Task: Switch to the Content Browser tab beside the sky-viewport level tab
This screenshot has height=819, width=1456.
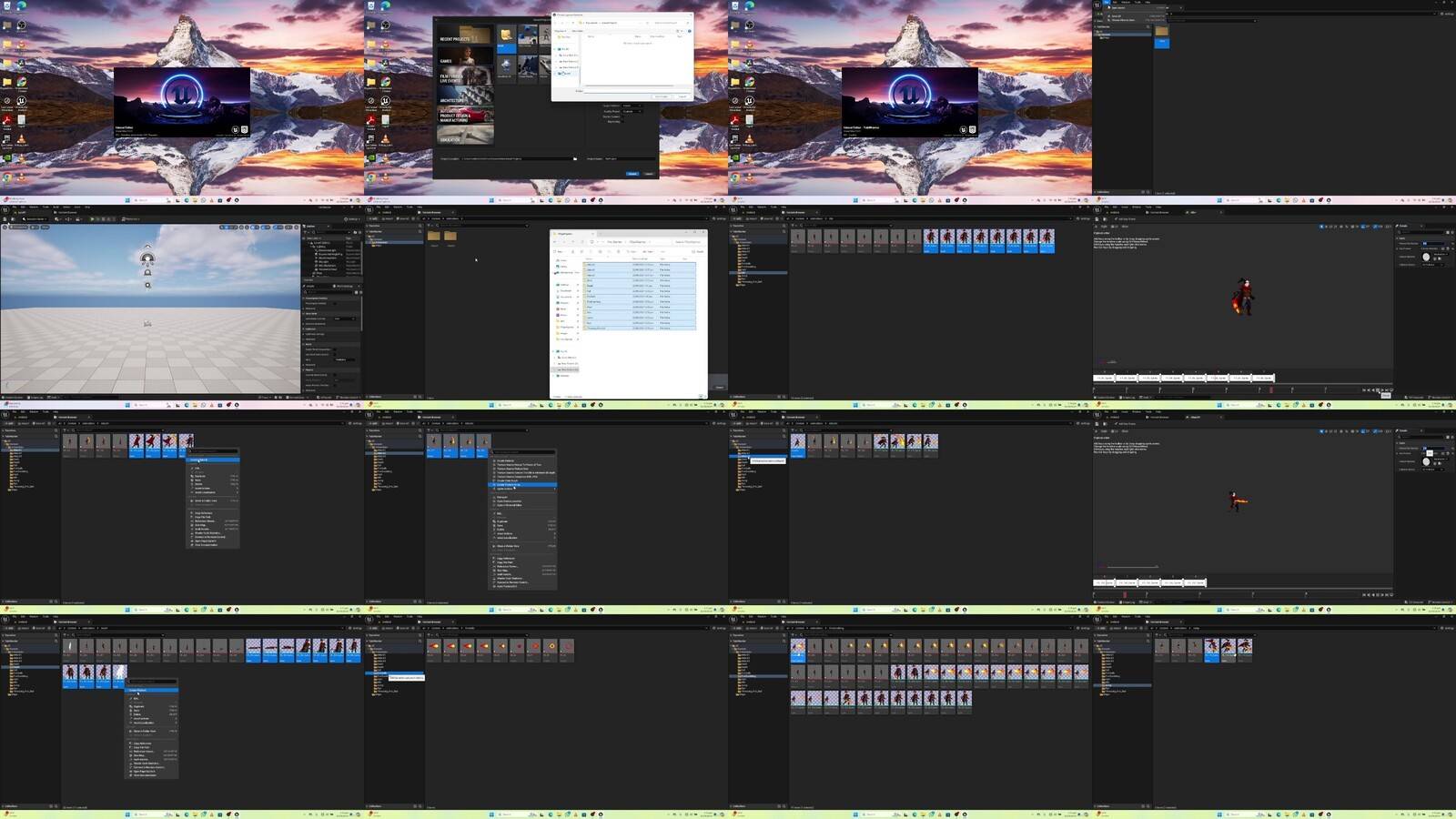Action: coord(67,212)
